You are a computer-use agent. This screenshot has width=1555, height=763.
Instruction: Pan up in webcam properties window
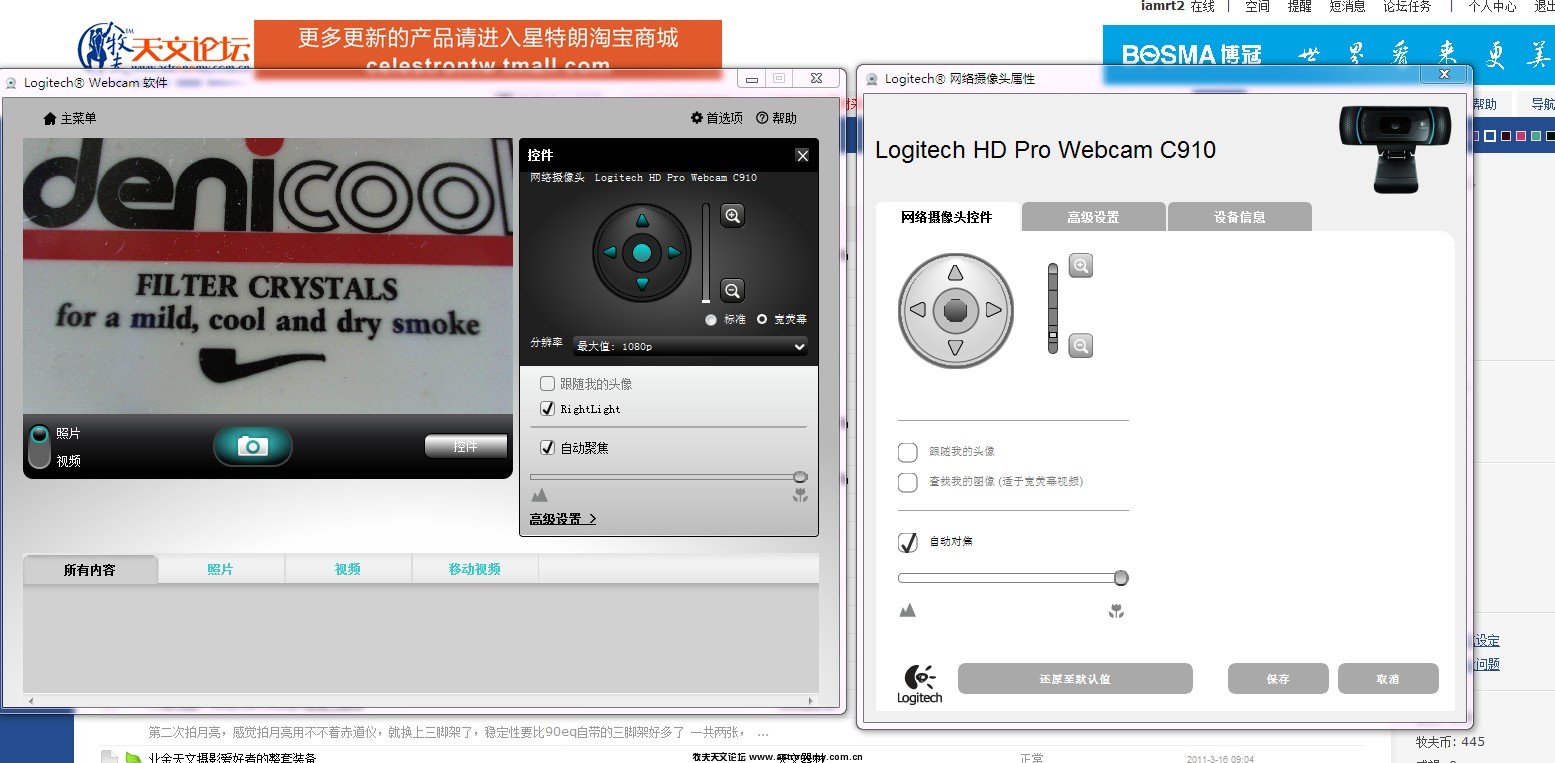point(955,273)
